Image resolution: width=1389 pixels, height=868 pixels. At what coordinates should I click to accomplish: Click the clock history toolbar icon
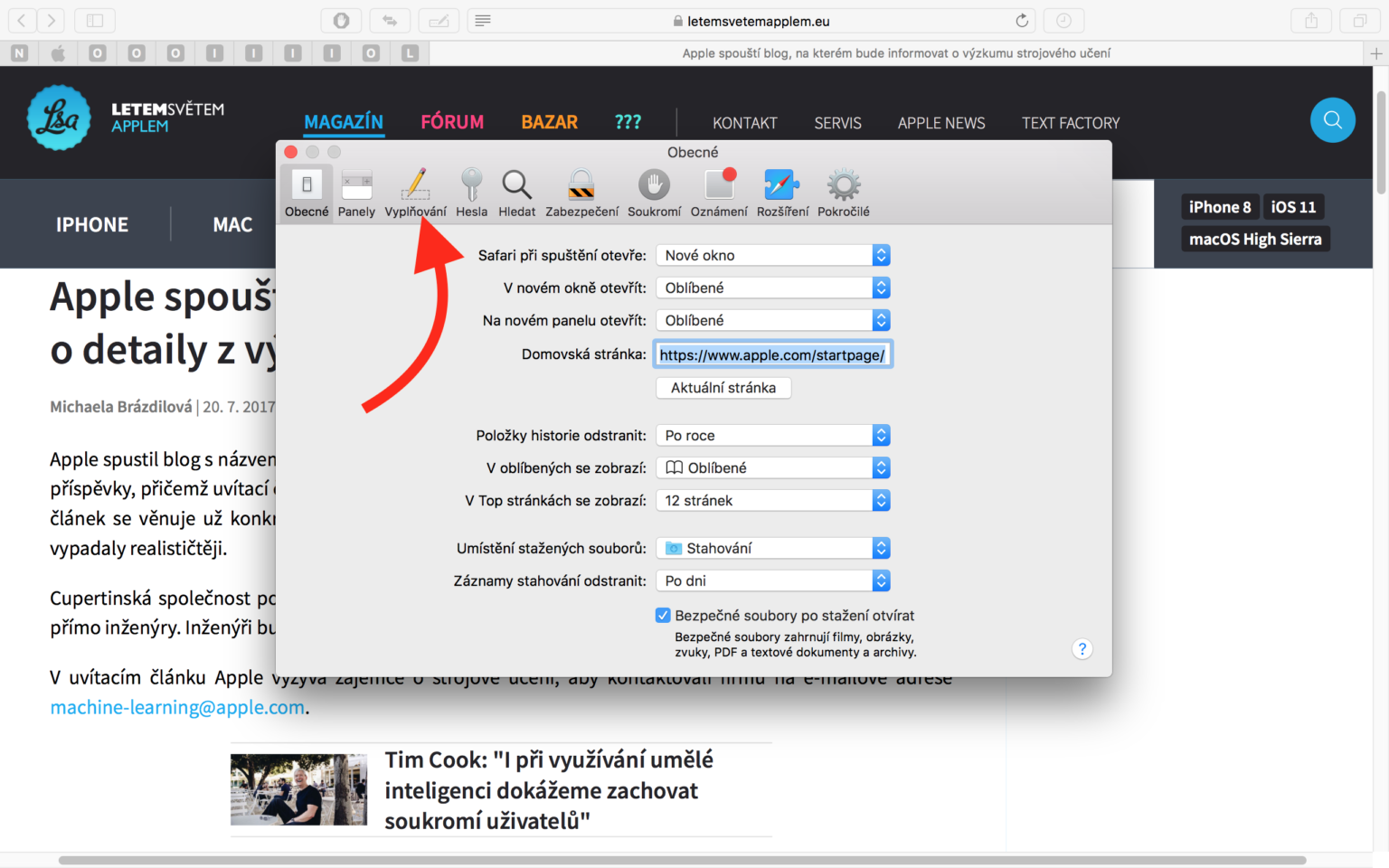click(1063, 20)
